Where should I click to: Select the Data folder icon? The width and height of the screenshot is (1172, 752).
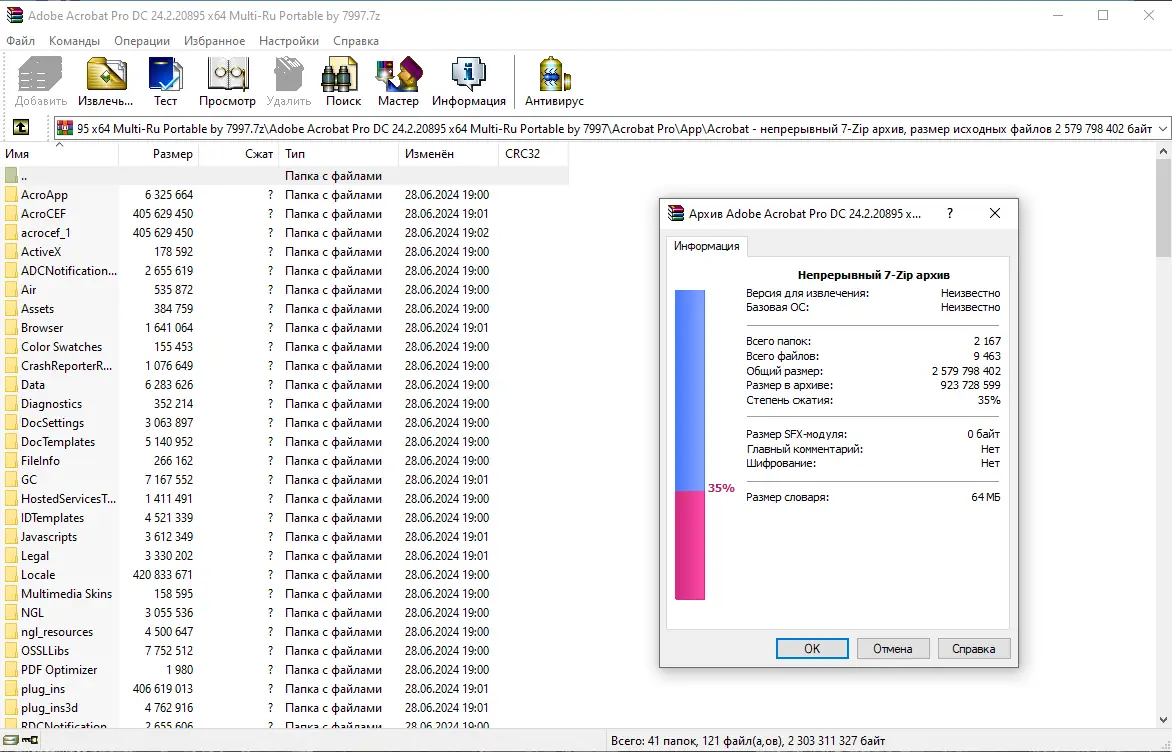pos(11,385)
